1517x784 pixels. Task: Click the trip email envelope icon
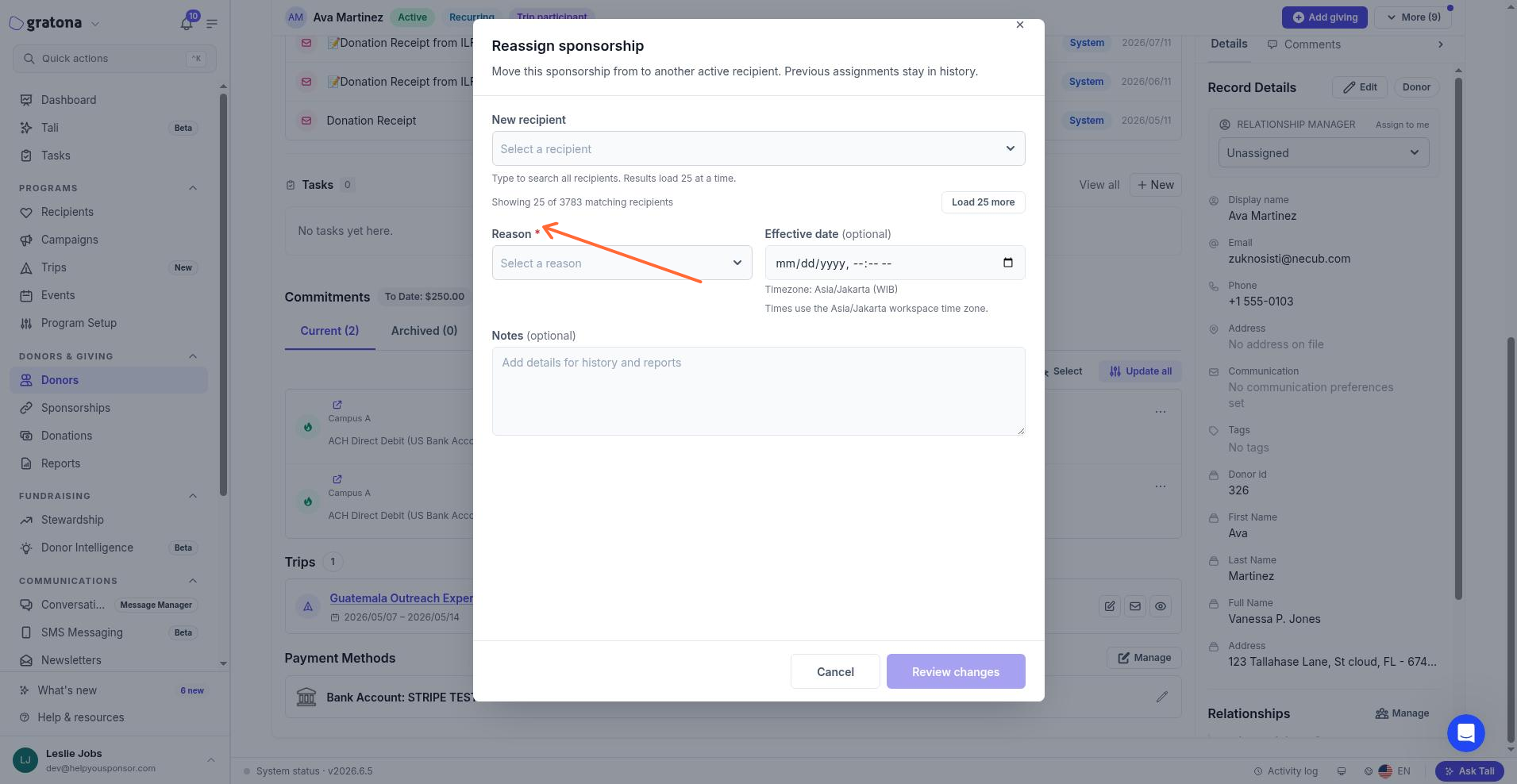coord(1135,606)
